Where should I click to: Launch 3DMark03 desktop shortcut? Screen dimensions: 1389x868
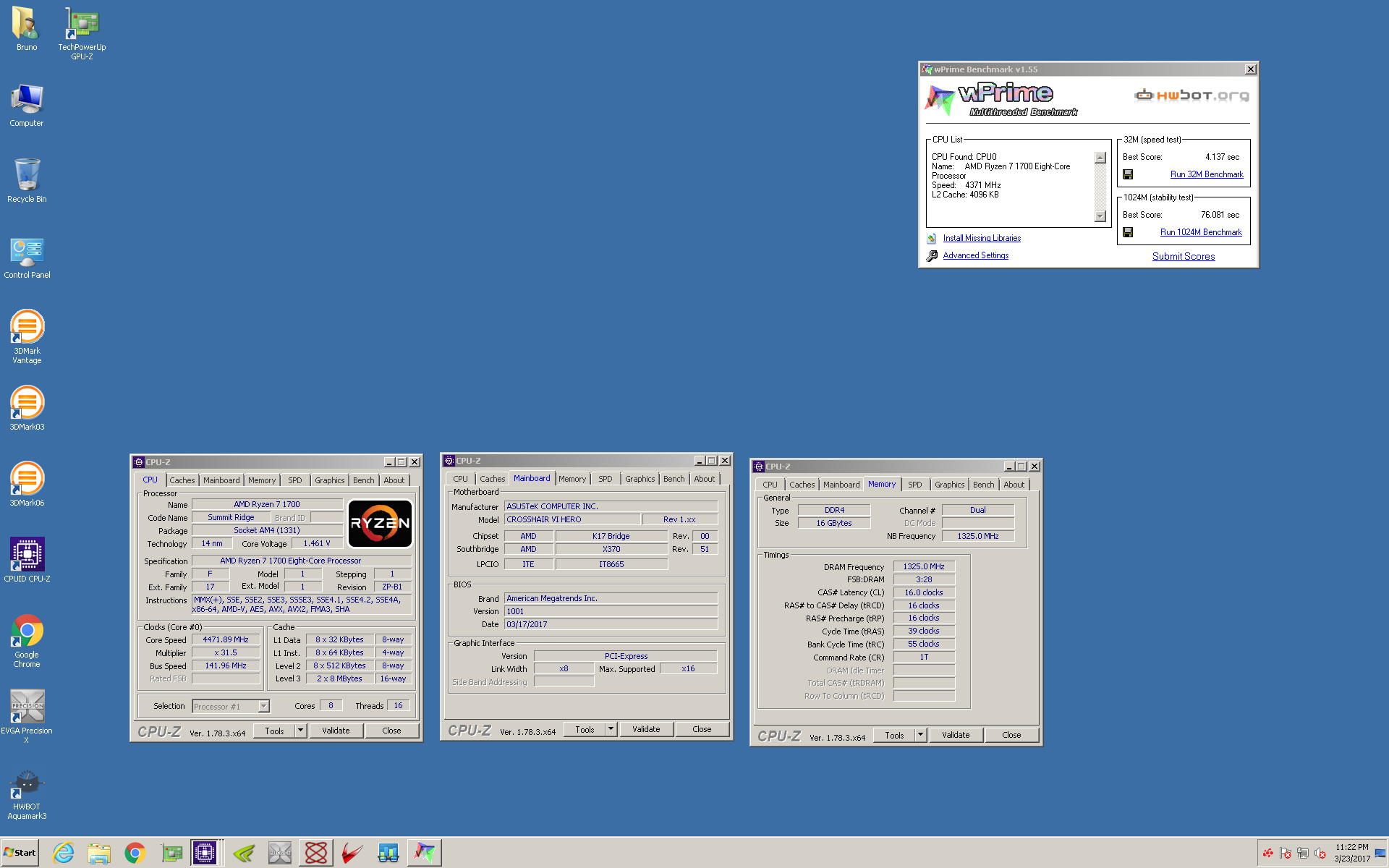[27, 409]
